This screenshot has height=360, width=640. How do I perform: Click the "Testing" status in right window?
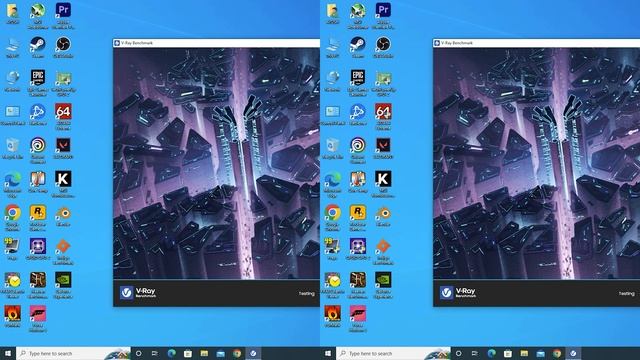(x=627, y=293)
